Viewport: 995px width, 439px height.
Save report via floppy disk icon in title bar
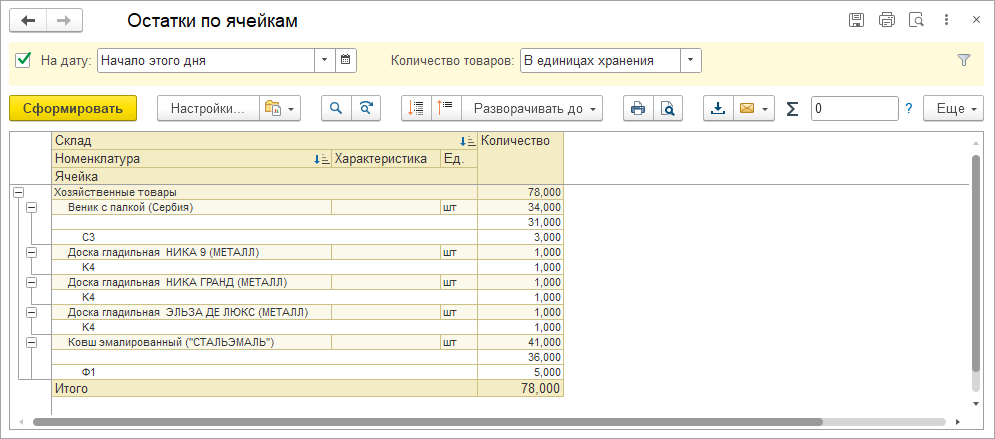[x=857, y=20]
